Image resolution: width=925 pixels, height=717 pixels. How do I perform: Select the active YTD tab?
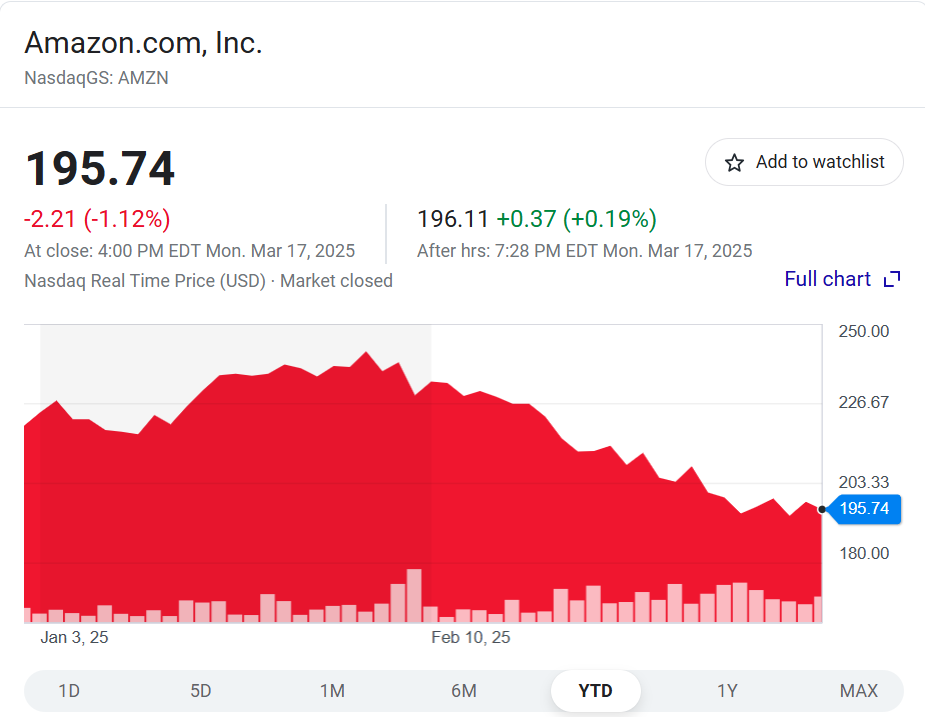click(x=595, y=691)
